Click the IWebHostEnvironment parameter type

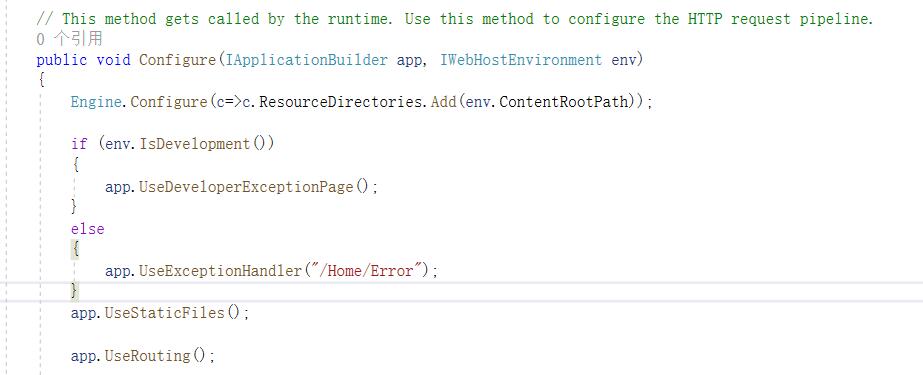point(521,60)
